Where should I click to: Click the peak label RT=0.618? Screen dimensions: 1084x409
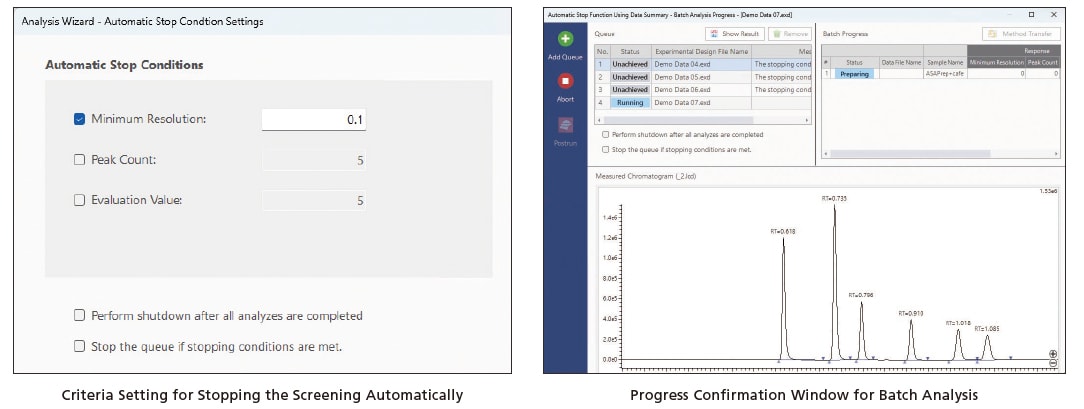[783, 231]
